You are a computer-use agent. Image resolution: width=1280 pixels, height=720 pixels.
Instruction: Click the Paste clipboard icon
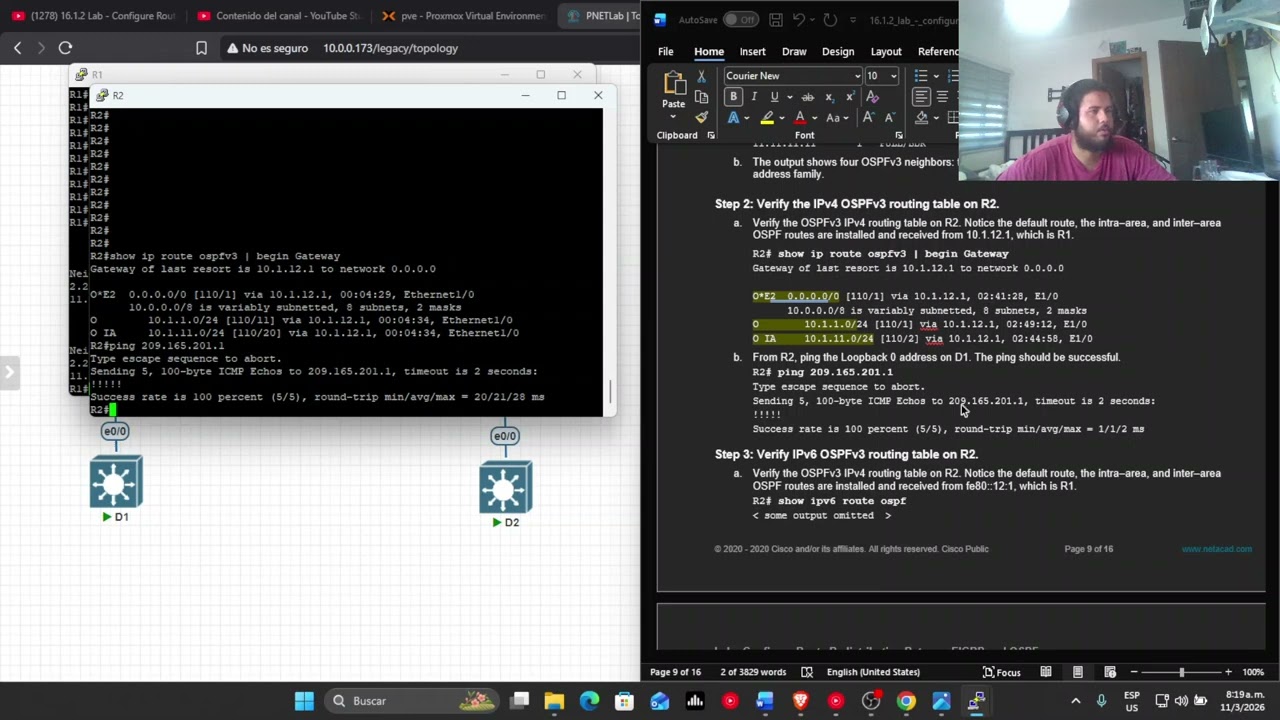pos(674,83)
